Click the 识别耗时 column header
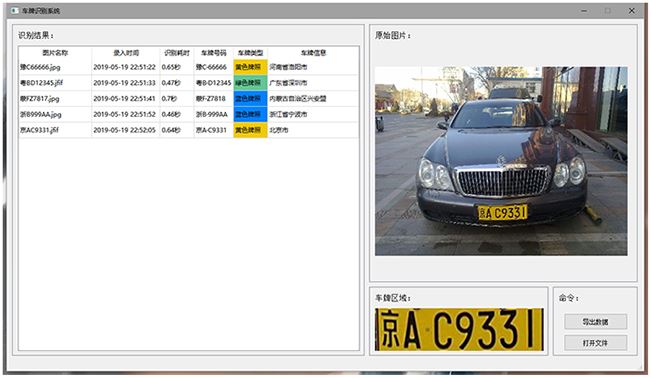The width and height of the screenshot is (651, 378). click(177, 53)
